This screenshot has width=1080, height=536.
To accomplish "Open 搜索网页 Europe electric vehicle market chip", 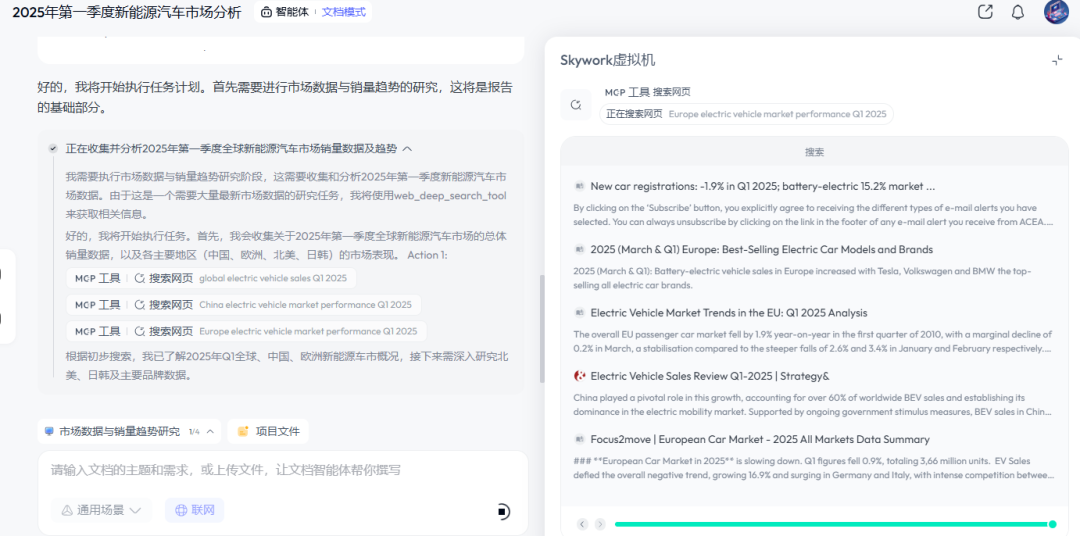I will (247, 331).
